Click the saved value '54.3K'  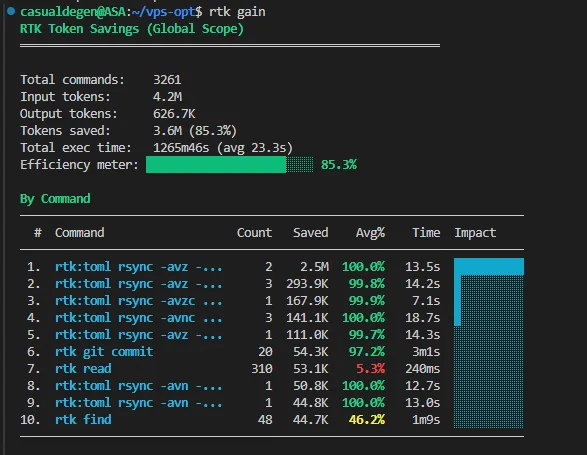tap(310, 352)
